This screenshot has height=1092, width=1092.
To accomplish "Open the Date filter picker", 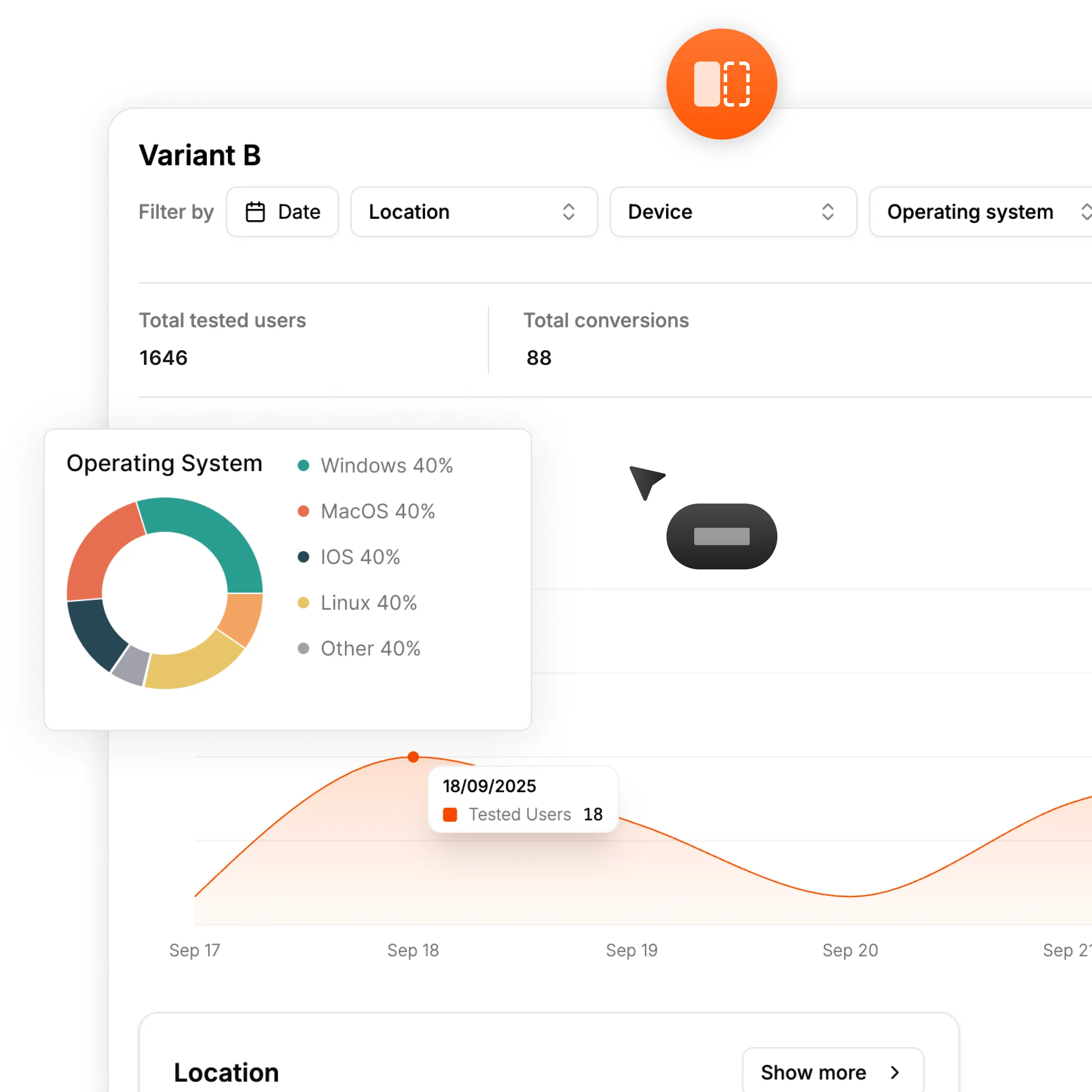I will [283, 212].
